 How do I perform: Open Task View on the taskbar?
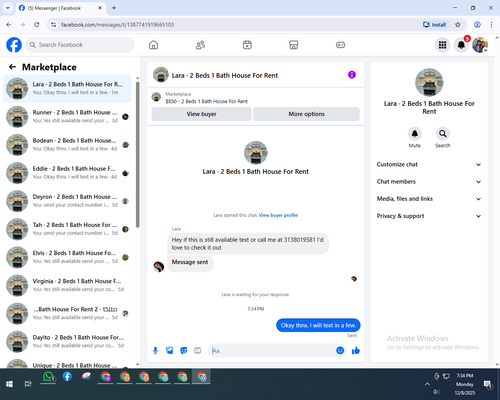tap(28, 384)
